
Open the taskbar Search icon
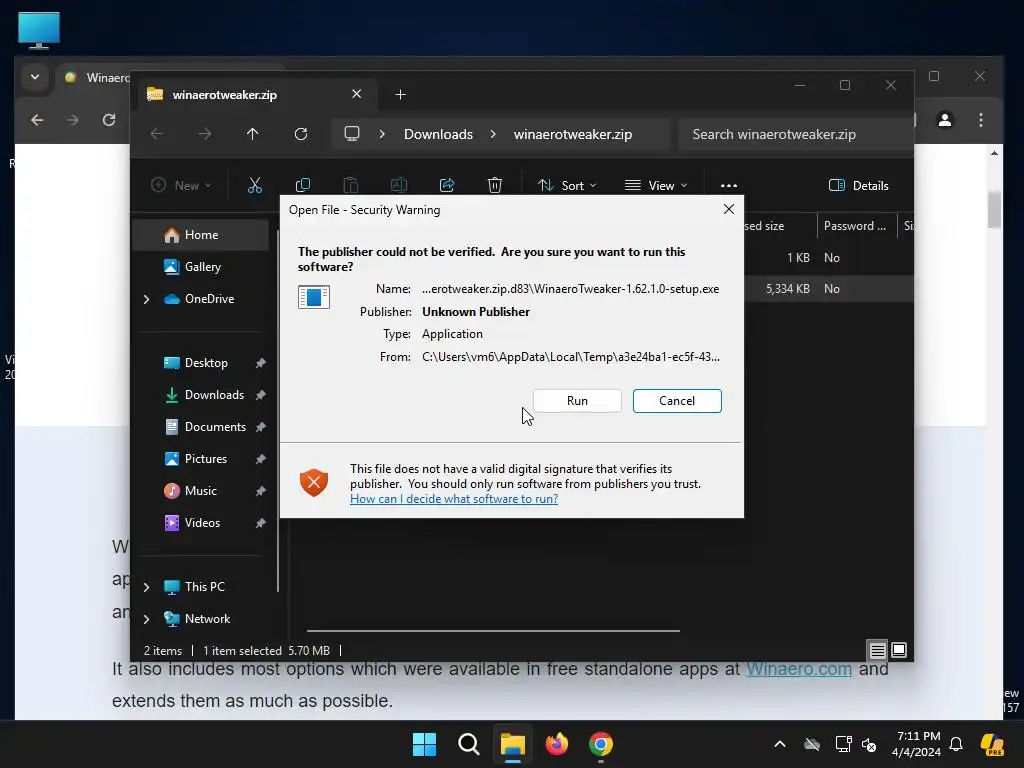click(468, 744)
